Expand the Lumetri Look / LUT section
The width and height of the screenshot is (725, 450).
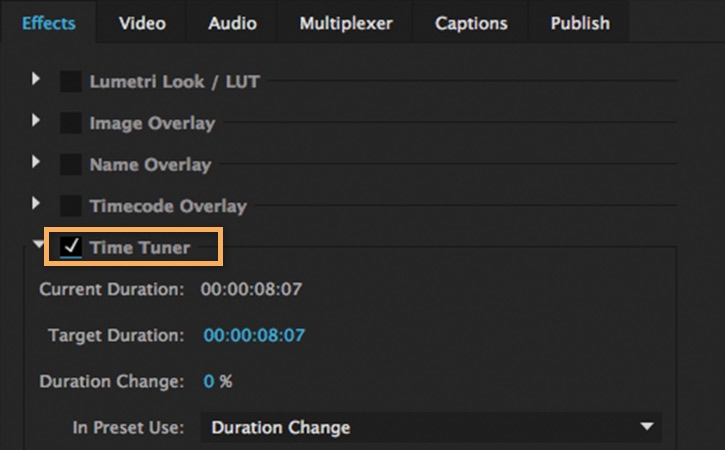pyautogui.click(x=37, y=80)
